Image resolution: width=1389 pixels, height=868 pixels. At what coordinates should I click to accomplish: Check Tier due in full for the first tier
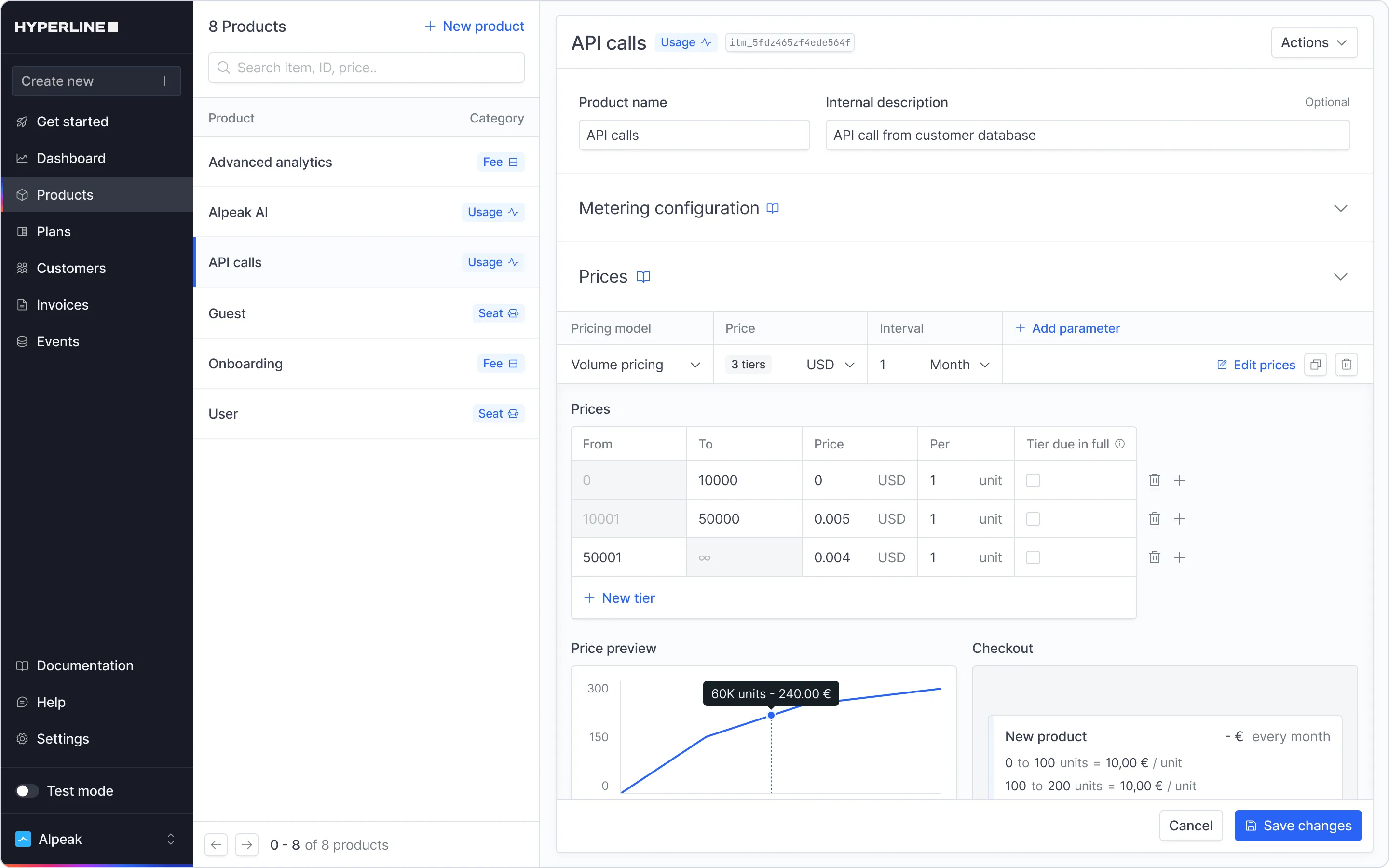point(1033,480)
